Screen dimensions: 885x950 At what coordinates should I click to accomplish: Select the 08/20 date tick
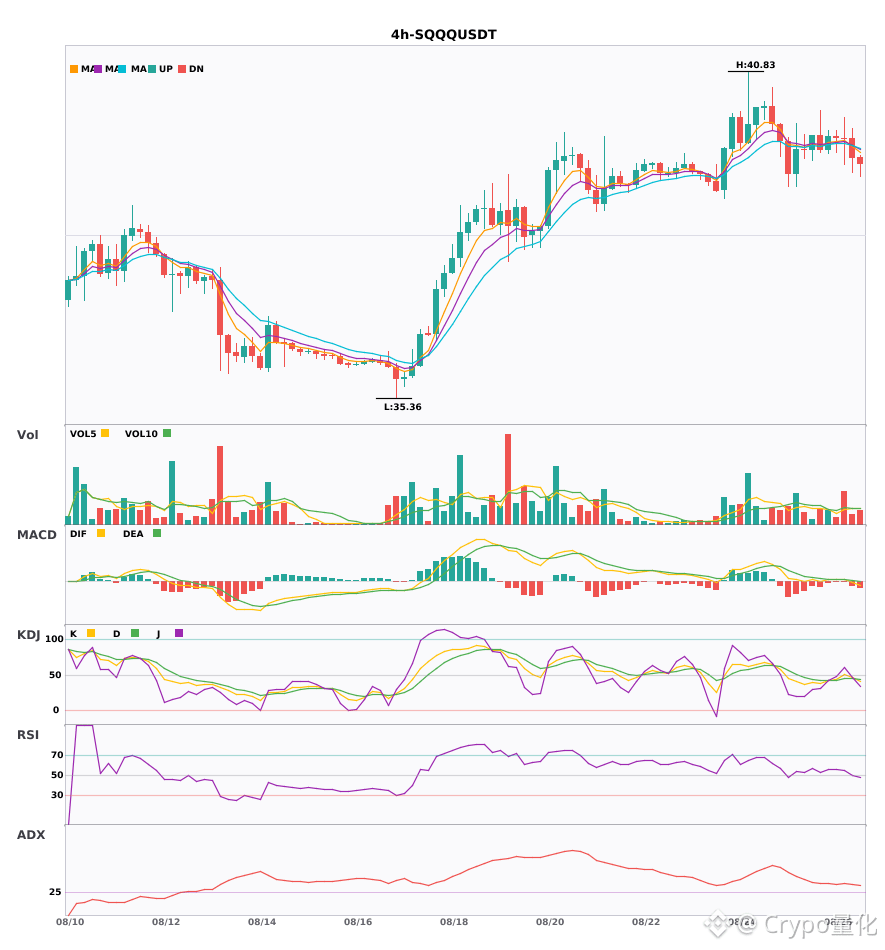(550, 922)
